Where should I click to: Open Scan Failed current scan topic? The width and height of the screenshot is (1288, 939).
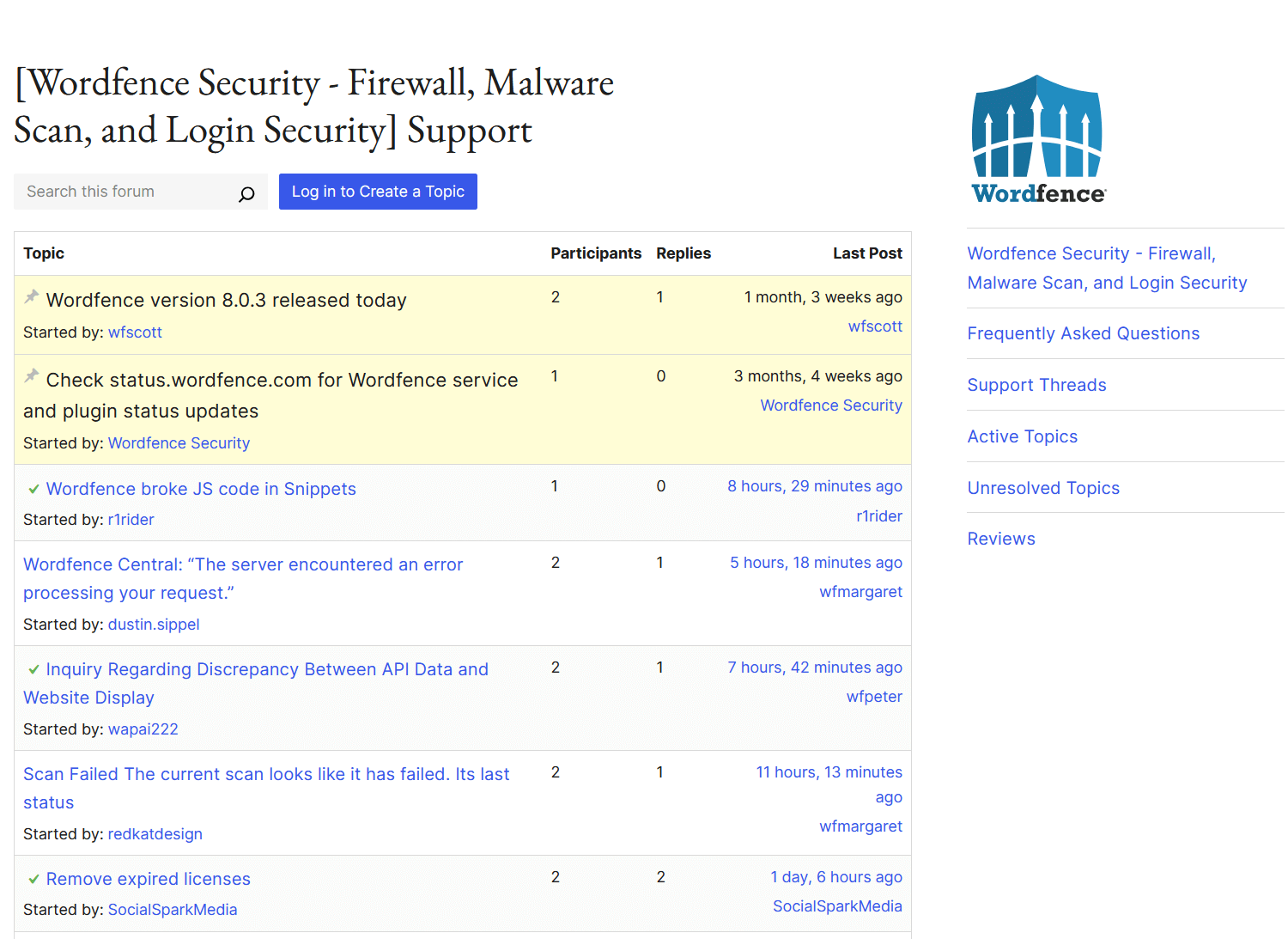pos(266,788)
